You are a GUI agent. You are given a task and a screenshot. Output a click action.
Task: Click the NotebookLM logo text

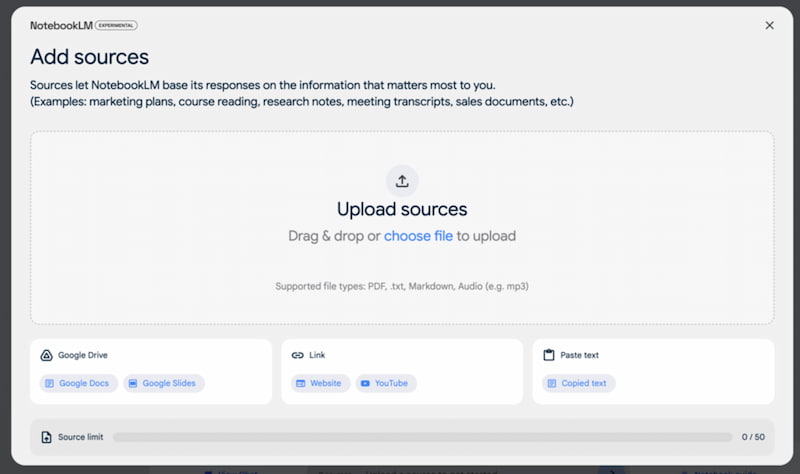61,26
